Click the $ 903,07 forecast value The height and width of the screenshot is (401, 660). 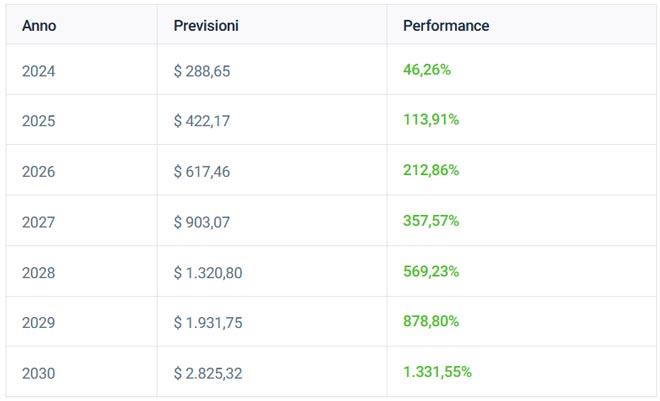(202, 221)
